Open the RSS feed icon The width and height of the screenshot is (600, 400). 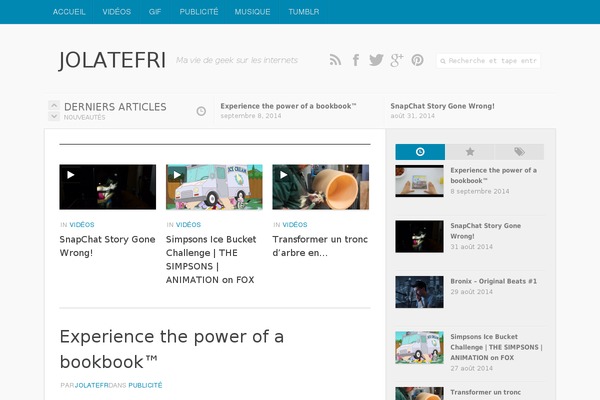point(335,60)
